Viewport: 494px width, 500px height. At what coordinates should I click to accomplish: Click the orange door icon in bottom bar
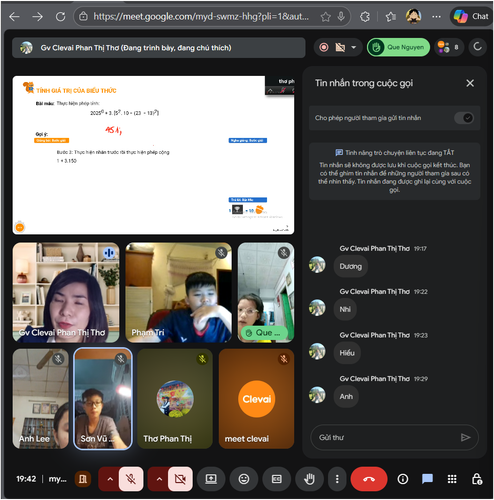point(83,479)
